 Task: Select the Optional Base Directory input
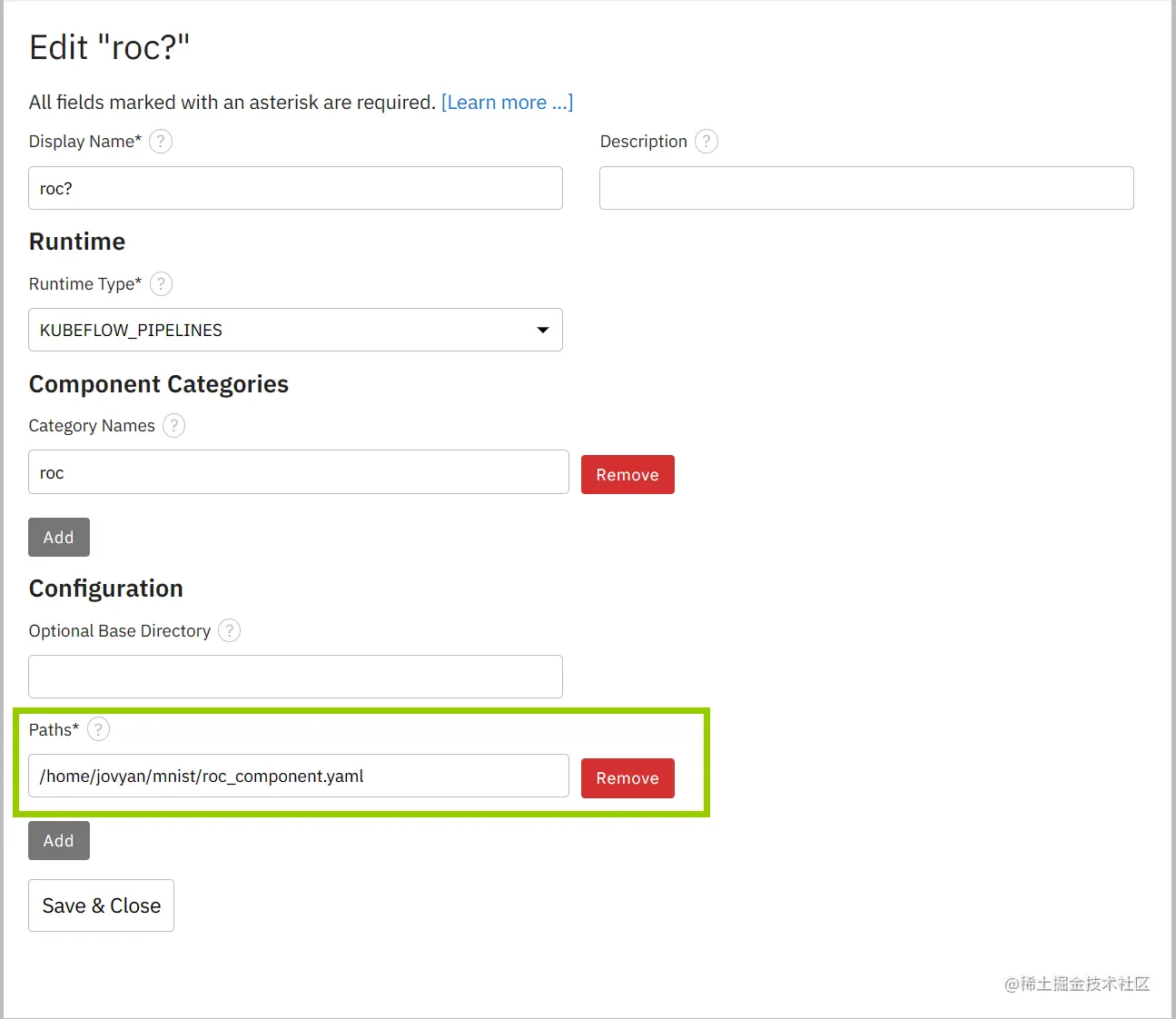tap(295, 677)
